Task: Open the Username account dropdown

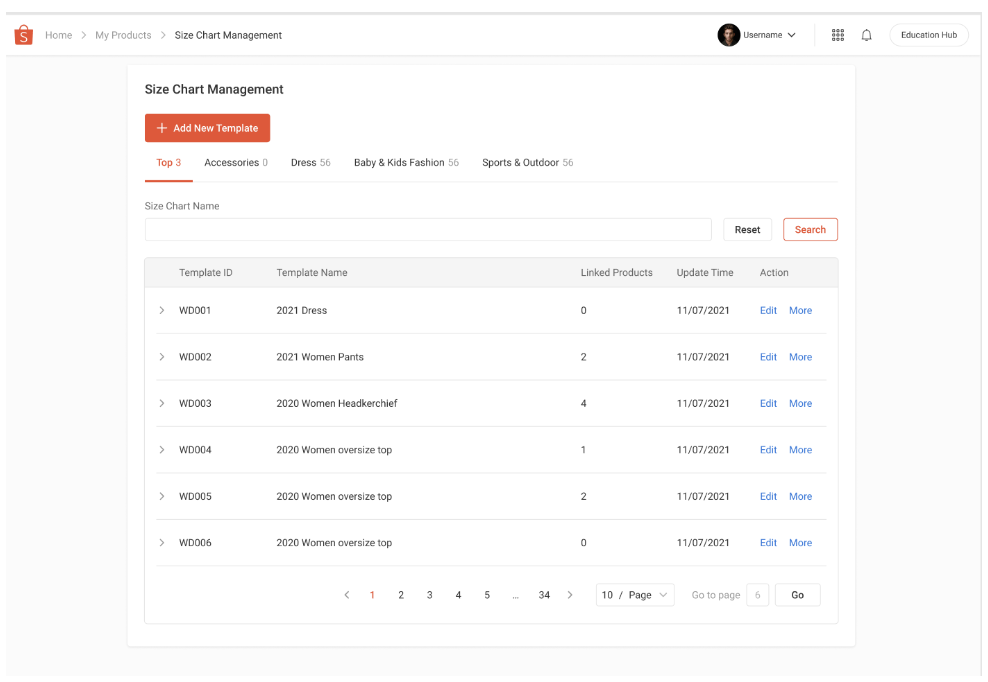Action: click(765, 34)
